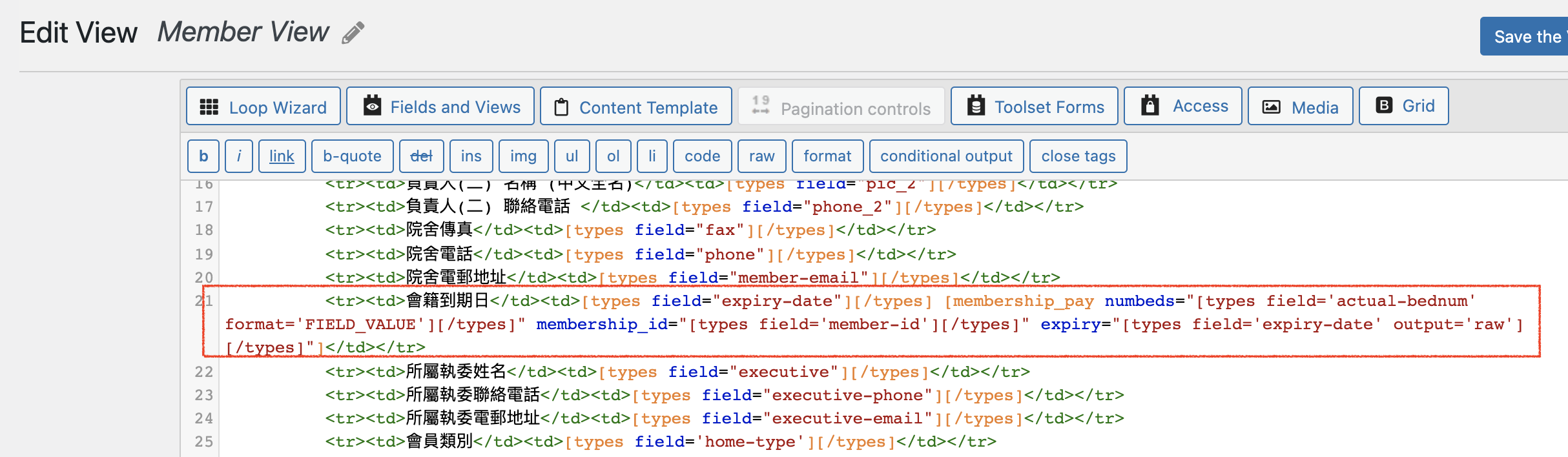
Task: Click line number 17 in the gutter
Action: pos(204,207)
